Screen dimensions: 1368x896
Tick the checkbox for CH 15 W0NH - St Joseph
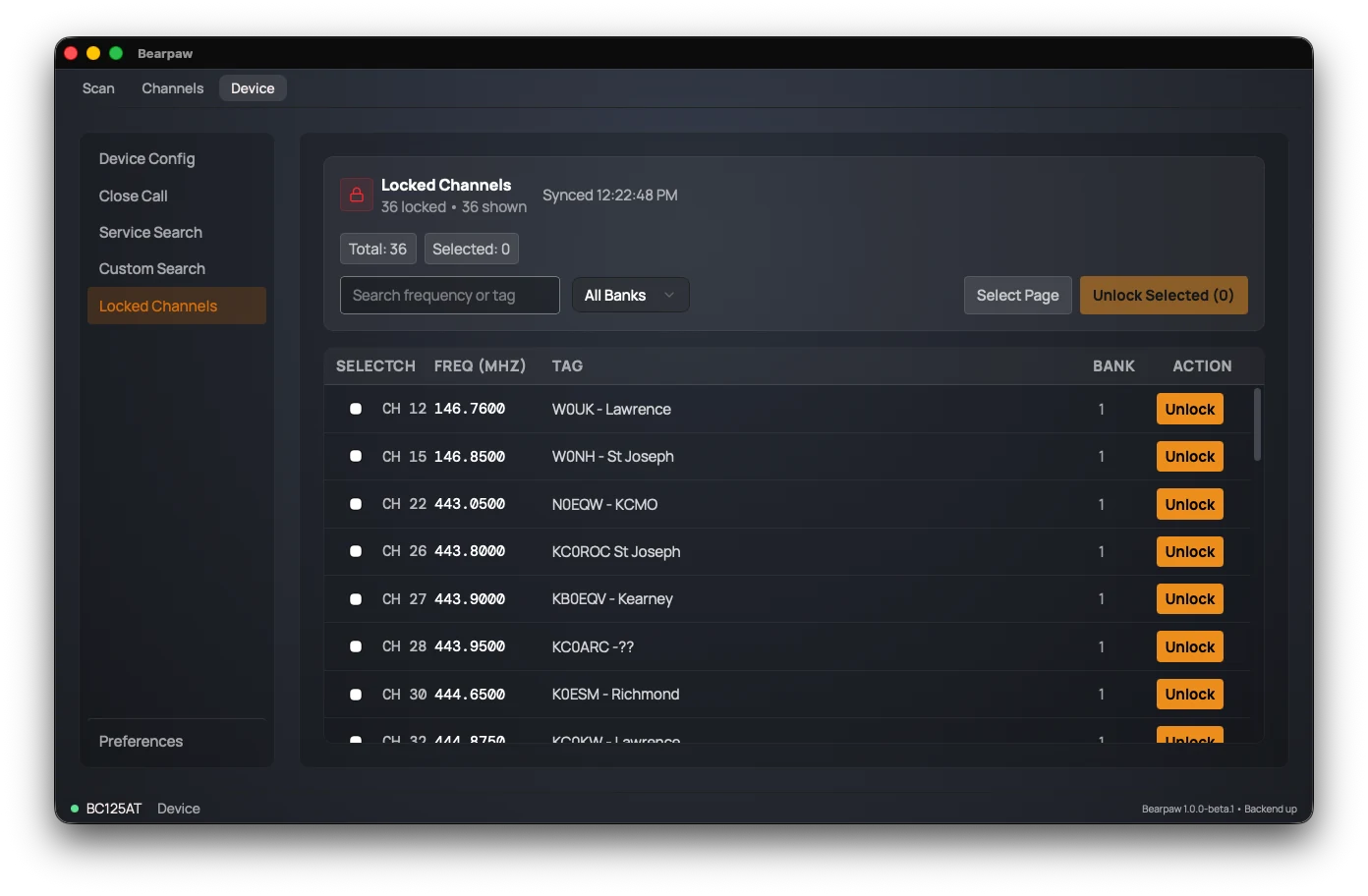point(356,456)
